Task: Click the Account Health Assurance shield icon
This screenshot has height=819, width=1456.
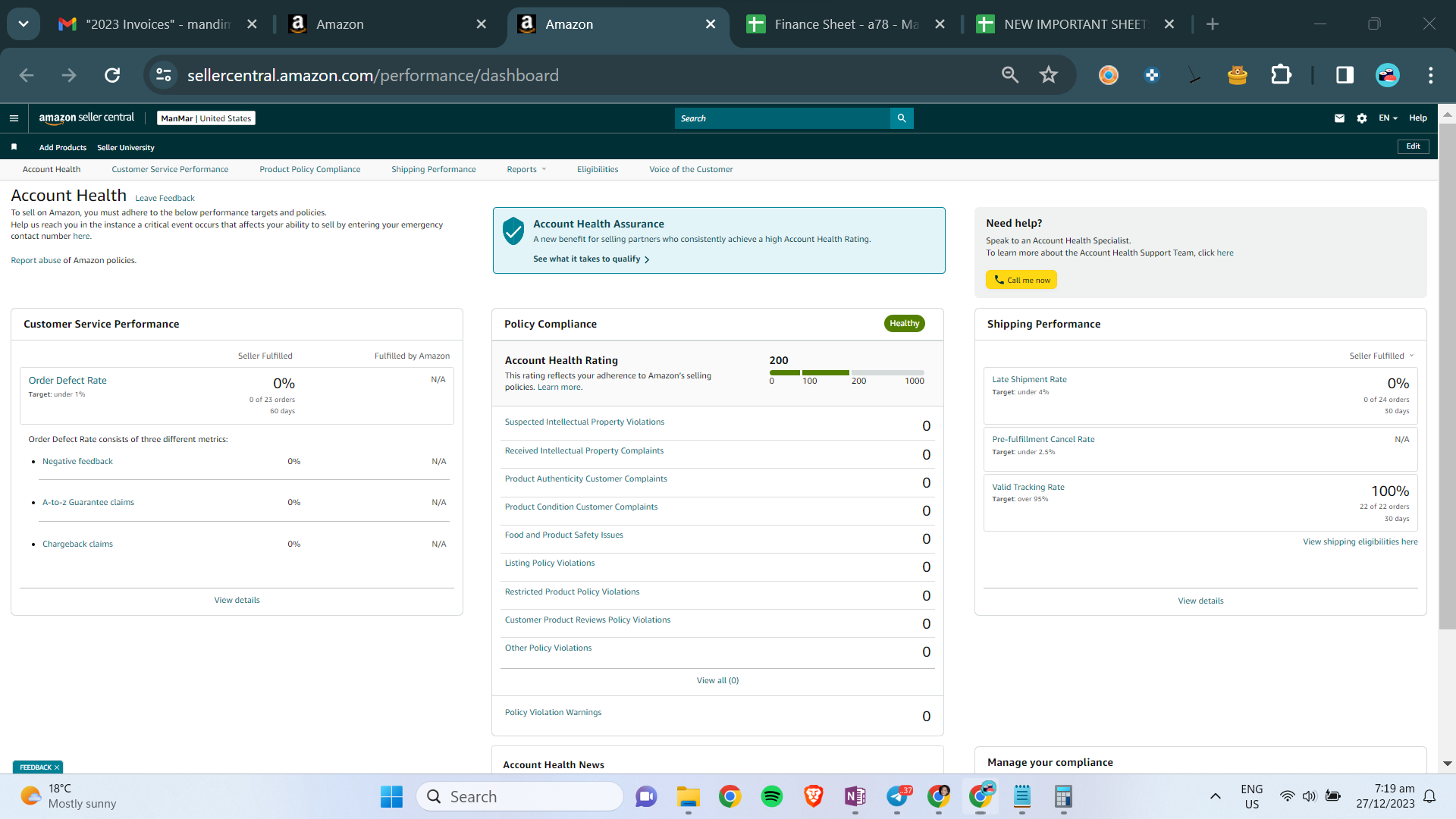Action: click(513, 231)
